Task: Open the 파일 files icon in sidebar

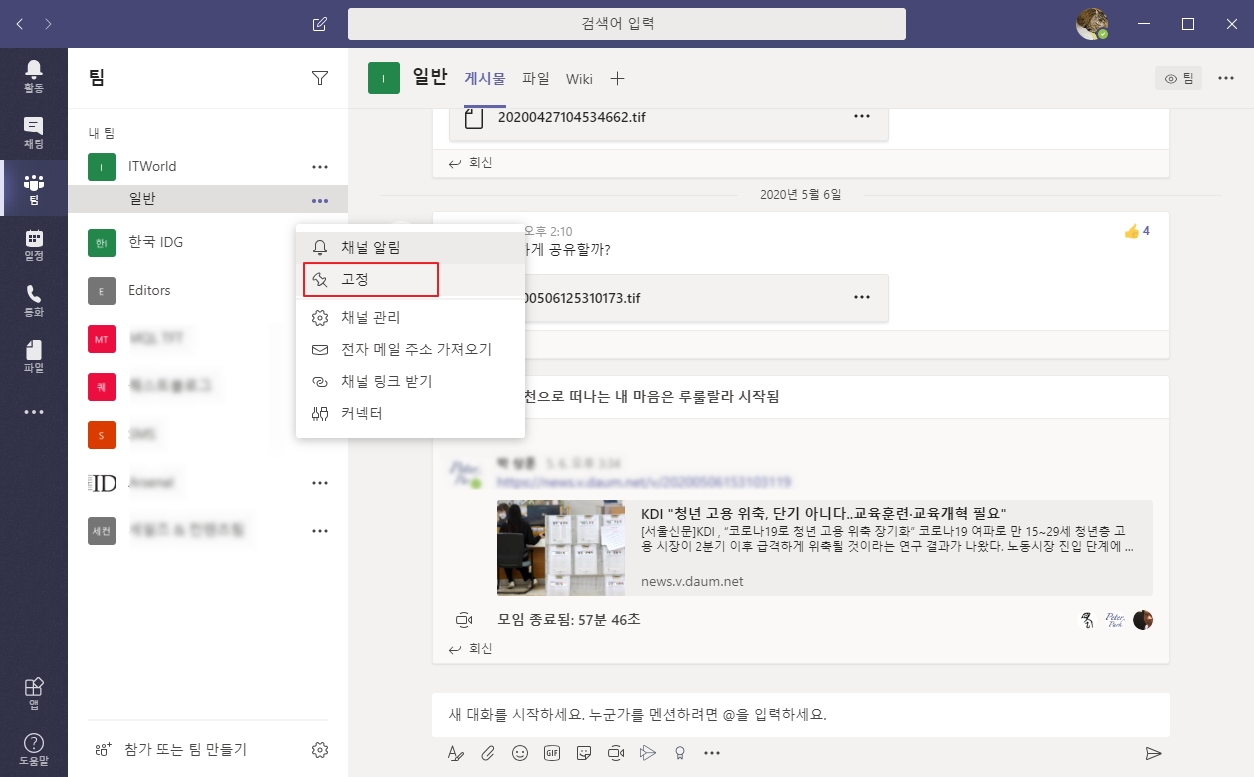Action: (x=34, y=356)
